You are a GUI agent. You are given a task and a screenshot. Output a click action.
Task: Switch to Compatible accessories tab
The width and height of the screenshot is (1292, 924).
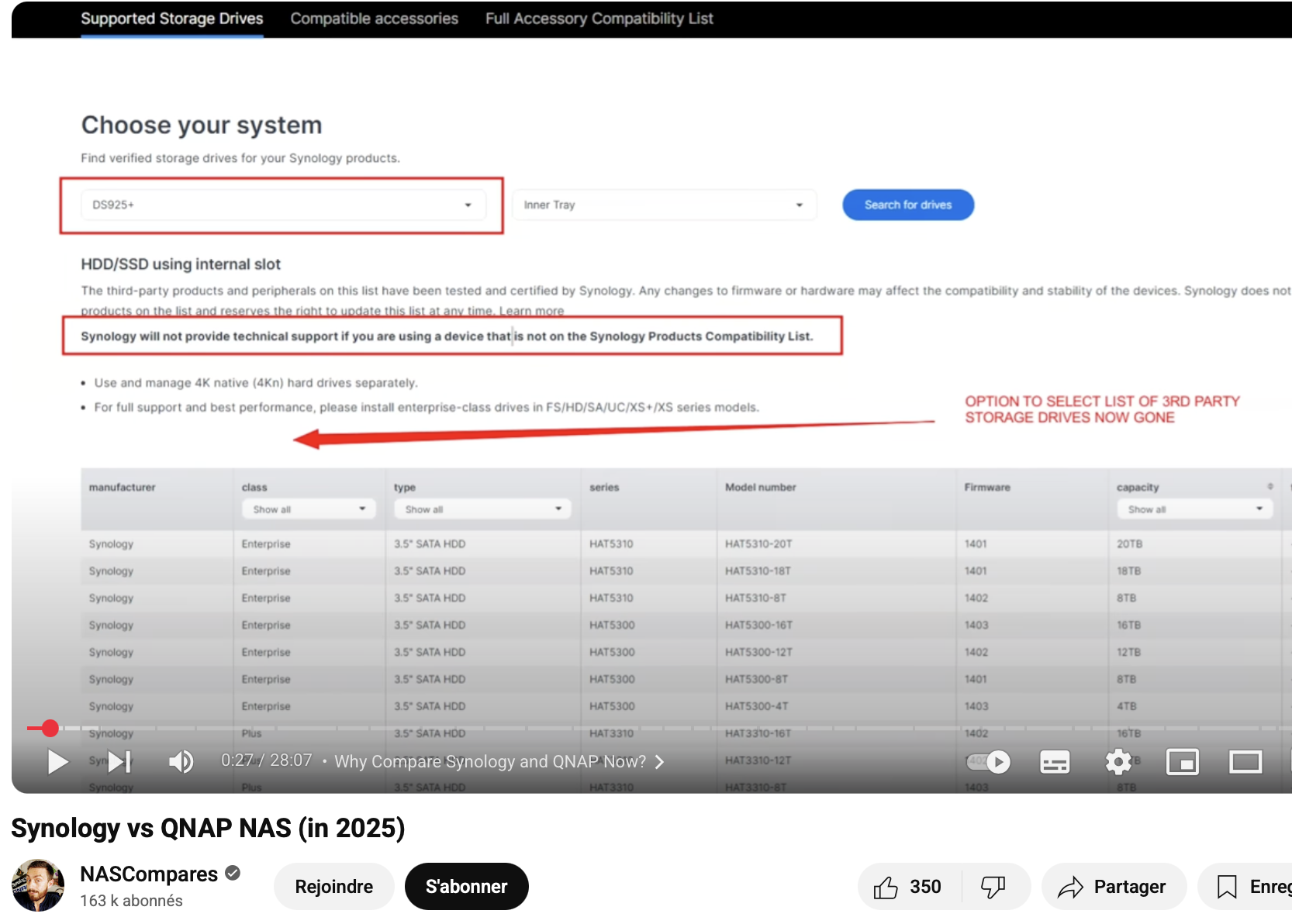point(374,19)
